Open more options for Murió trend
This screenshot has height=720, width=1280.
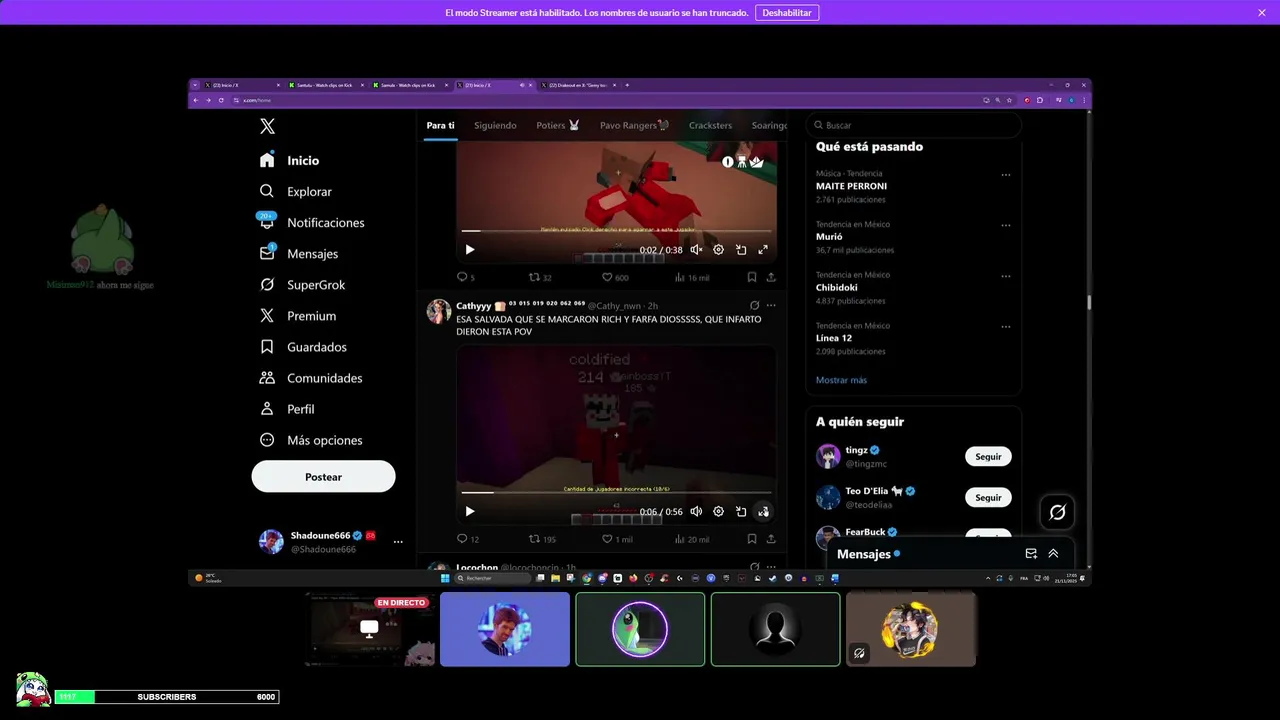[x=1006, y=225]
